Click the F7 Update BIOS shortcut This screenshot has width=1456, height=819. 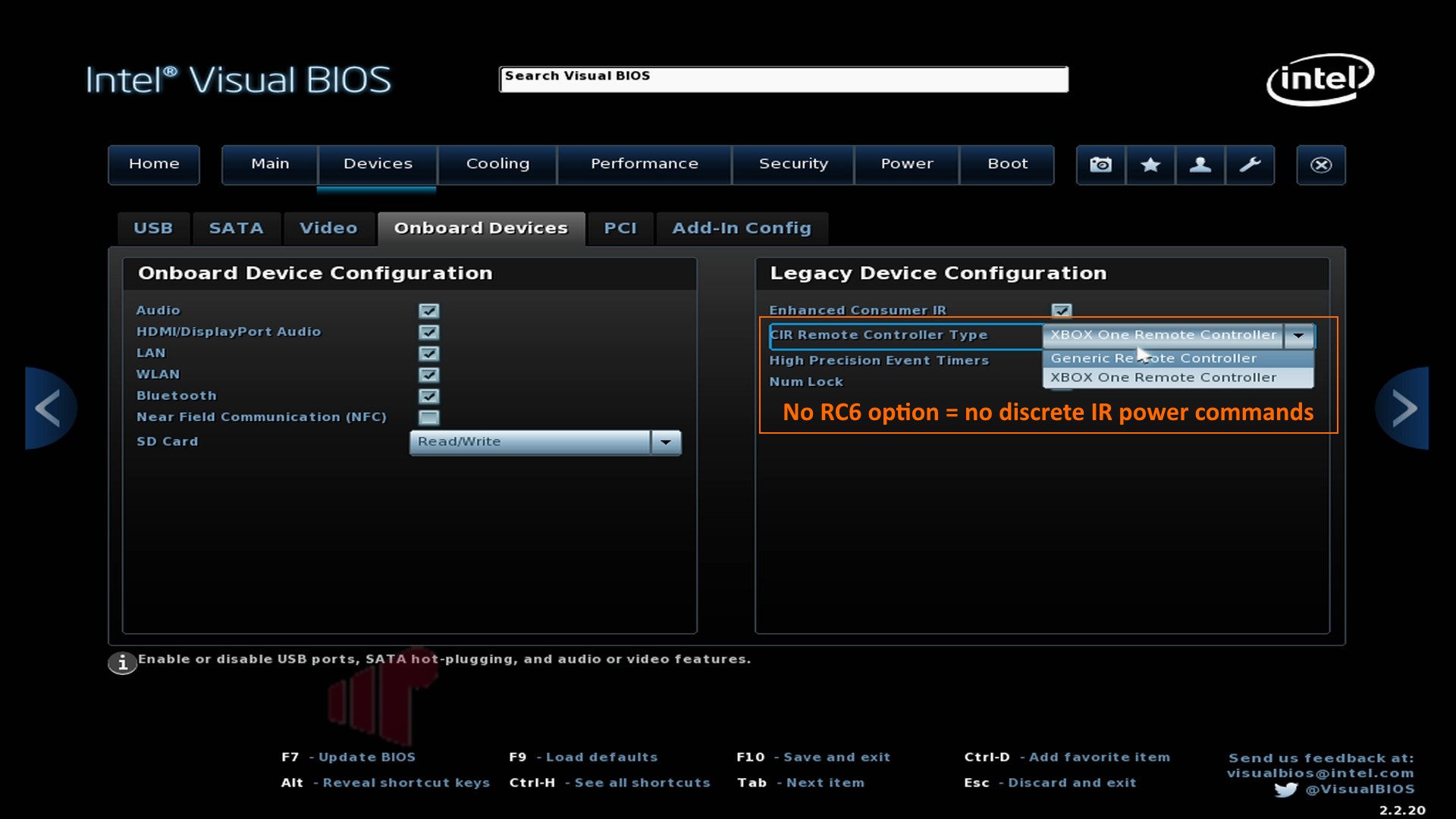click(348, 757)
